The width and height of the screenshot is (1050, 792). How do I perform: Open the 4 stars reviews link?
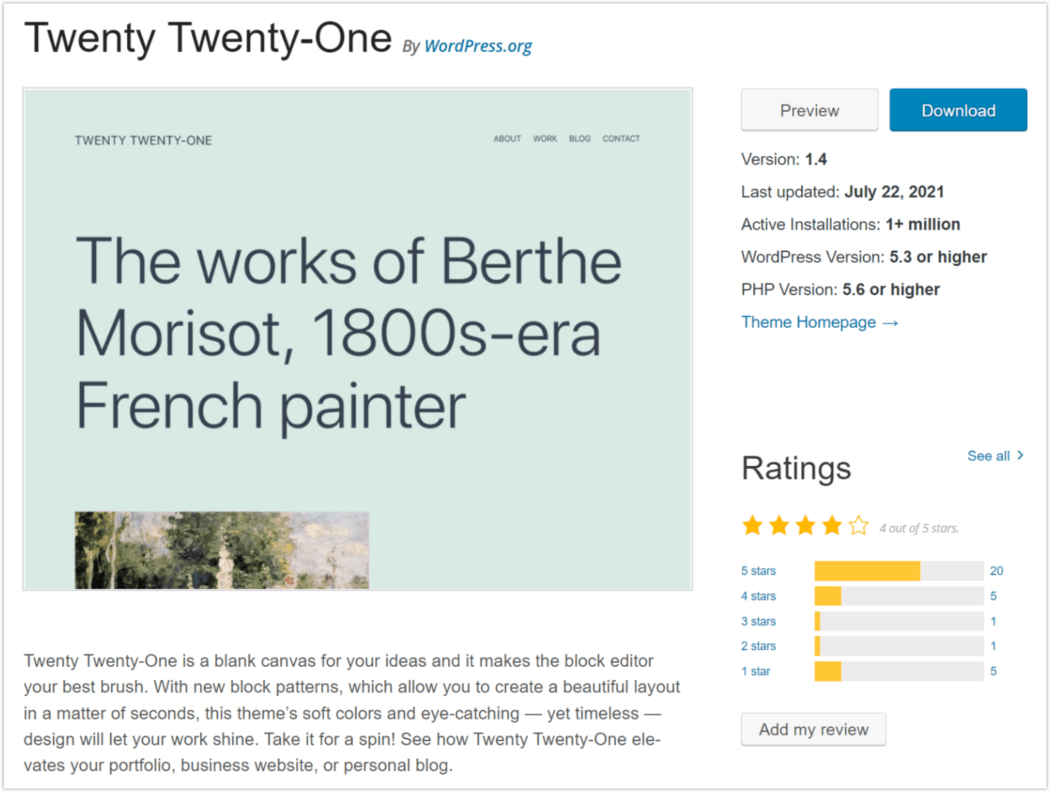click(758, 596)
